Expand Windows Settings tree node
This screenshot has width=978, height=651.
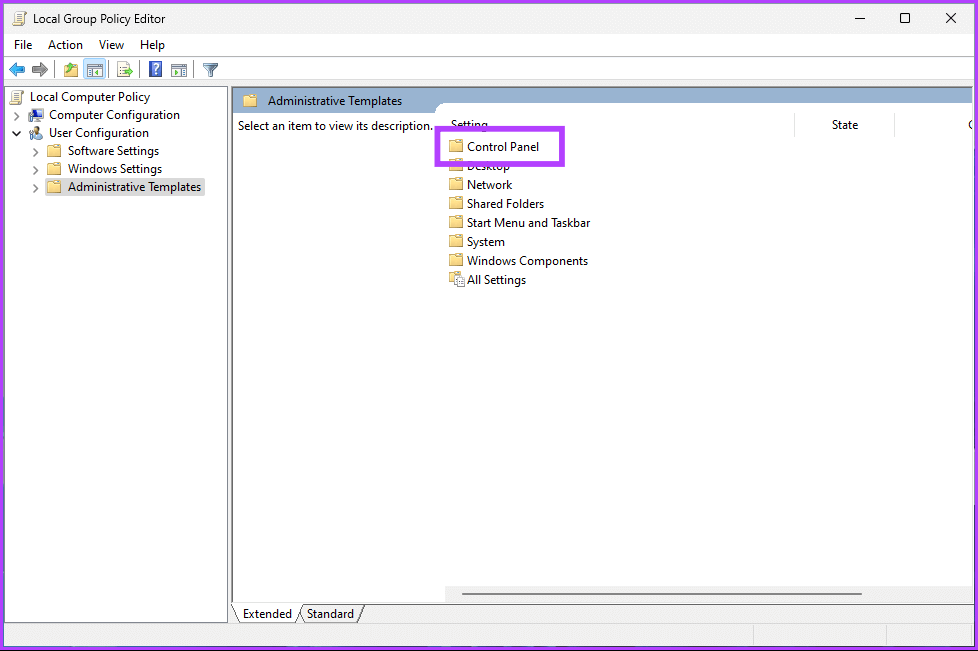point(36,170)
